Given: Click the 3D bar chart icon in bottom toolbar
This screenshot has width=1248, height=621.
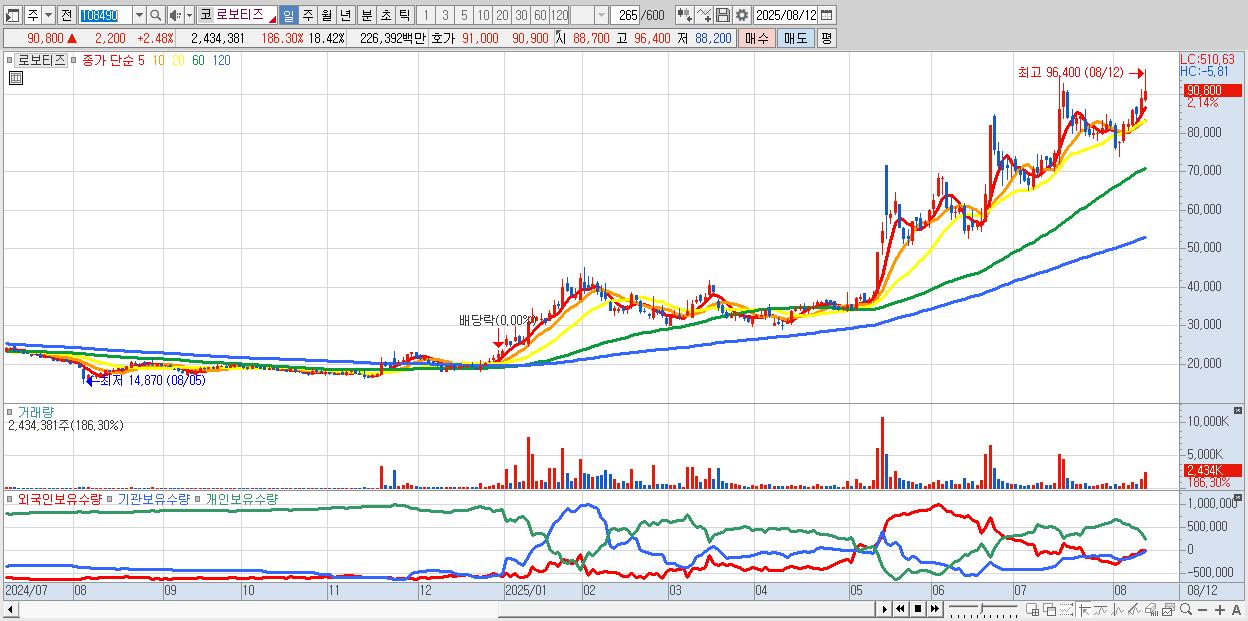Looking at the screenshot, I should [1151, 610].
